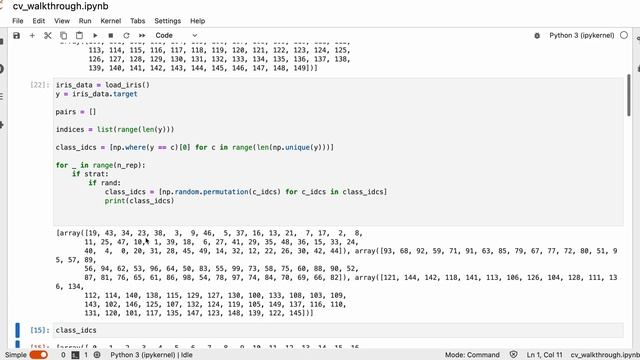Viewport: 640px width, 360px height.
Task: Open the Tabs menu
Action: (138, 21)
